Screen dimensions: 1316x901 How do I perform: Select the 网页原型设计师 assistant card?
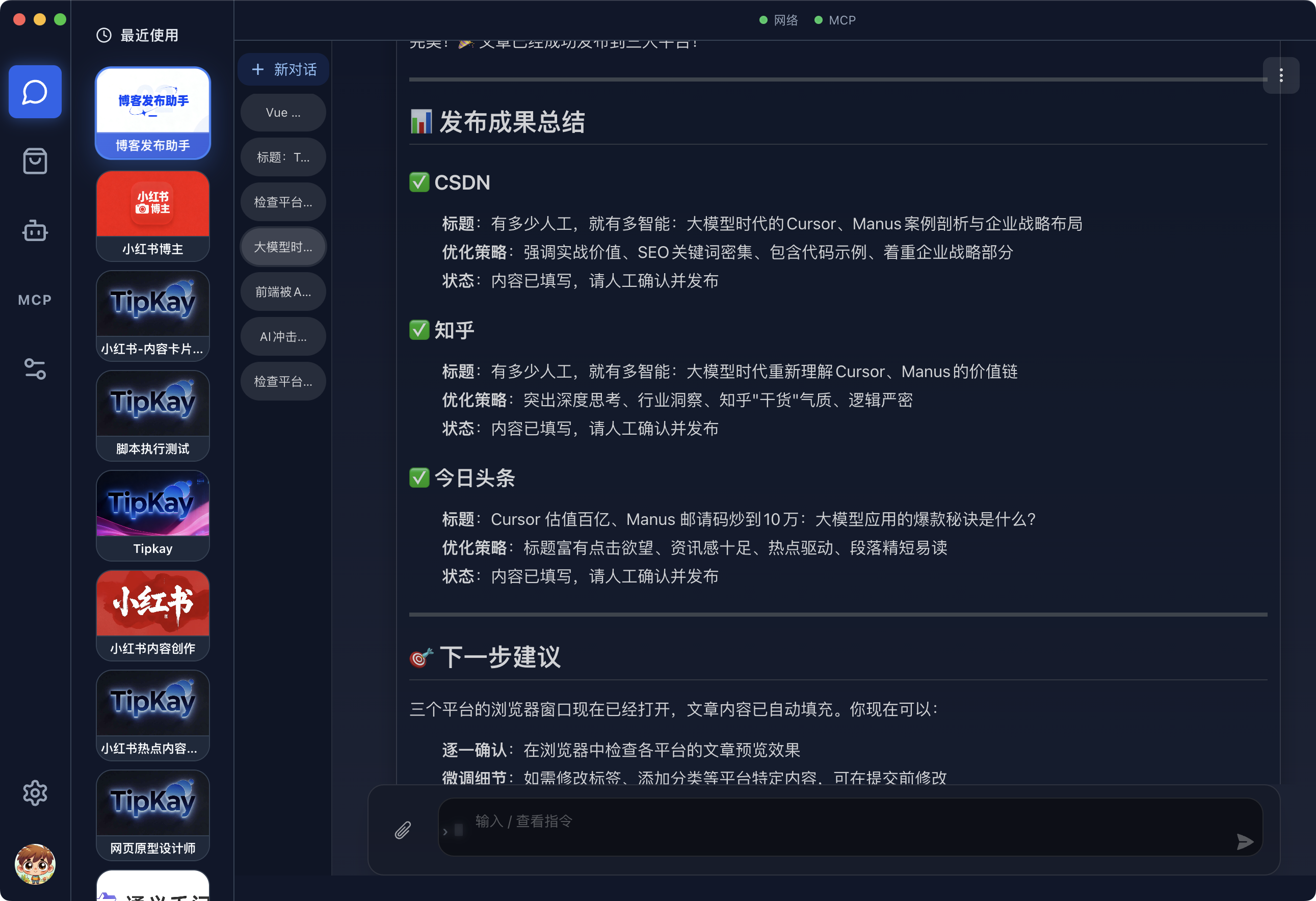[153, 815]
